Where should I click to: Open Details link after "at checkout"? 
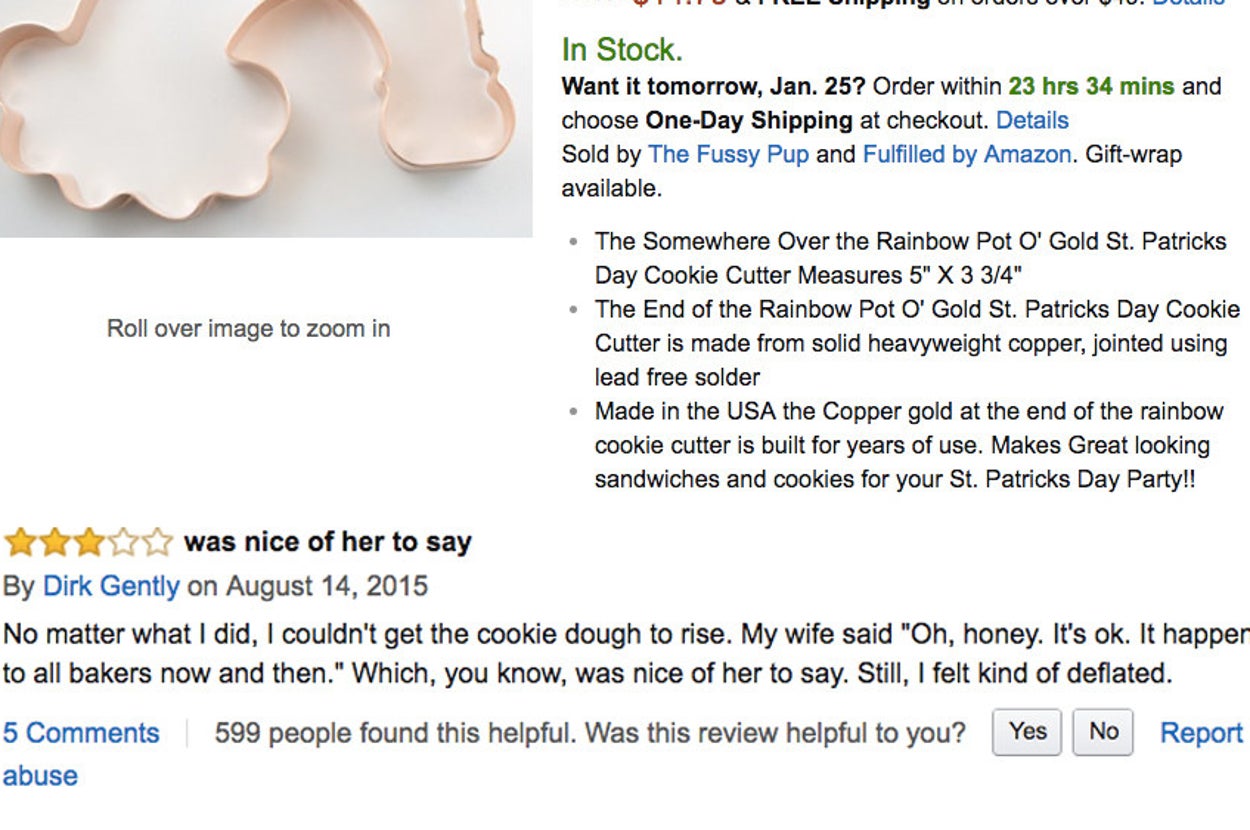click(1032, 121)
